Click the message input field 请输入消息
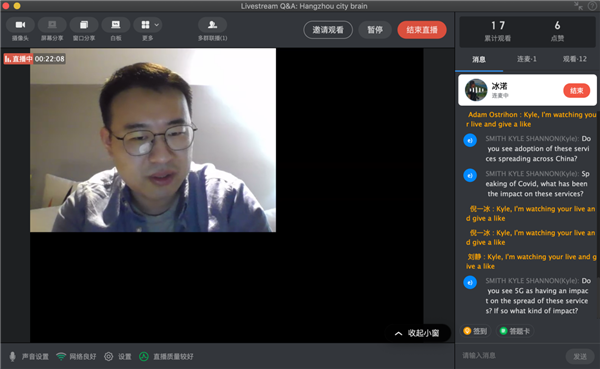 [x=511, y=356]
